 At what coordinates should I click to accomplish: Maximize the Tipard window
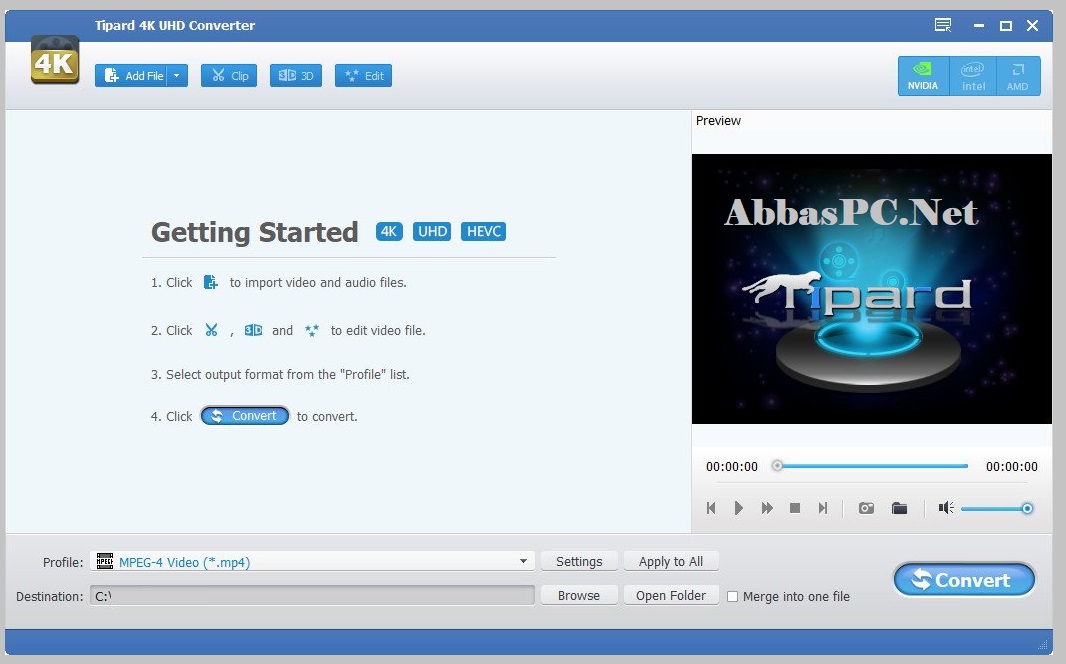click(x=1005, y=26)
